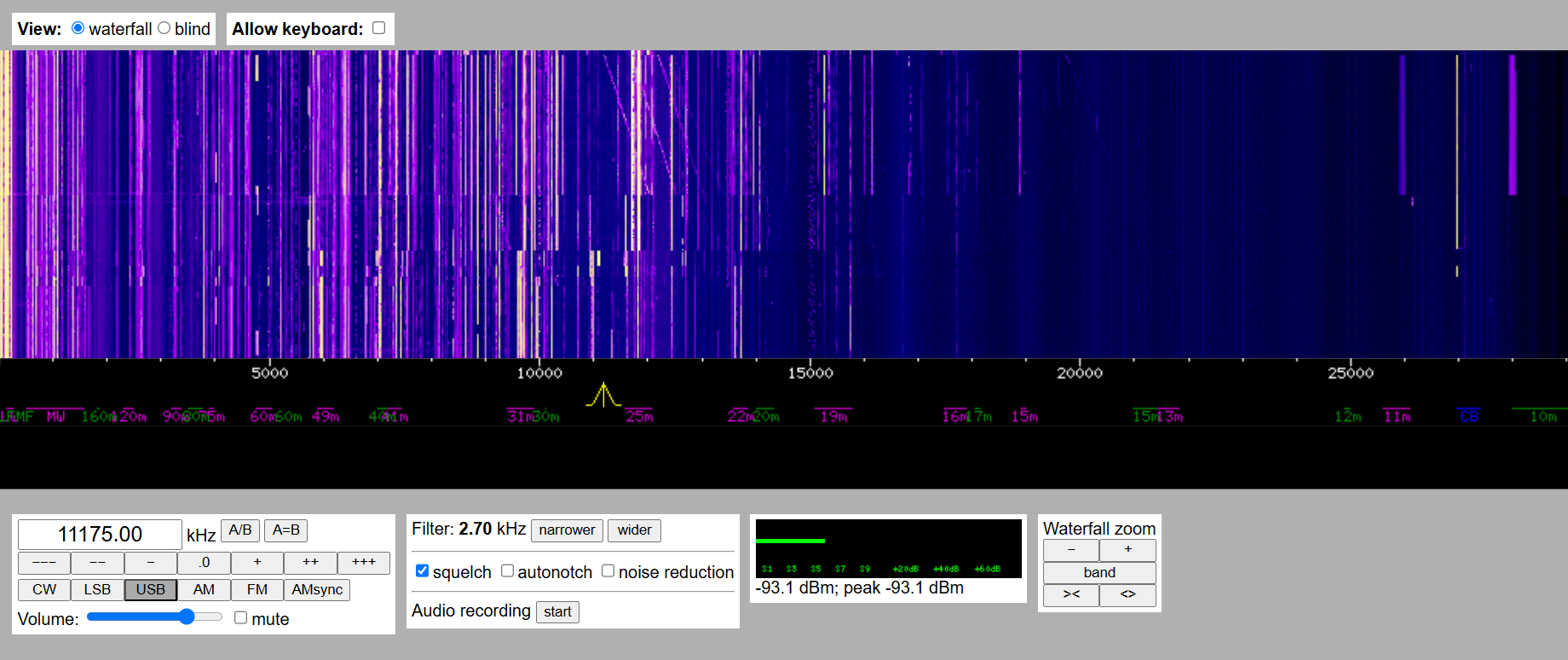Screen dimensions: 1568x660
Task: Start audio recording
Action: tap(557, 612)
